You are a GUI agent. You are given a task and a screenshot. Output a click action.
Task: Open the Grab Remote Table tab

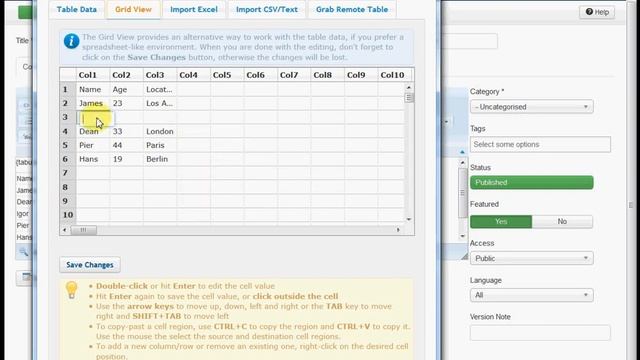(352, 9)
